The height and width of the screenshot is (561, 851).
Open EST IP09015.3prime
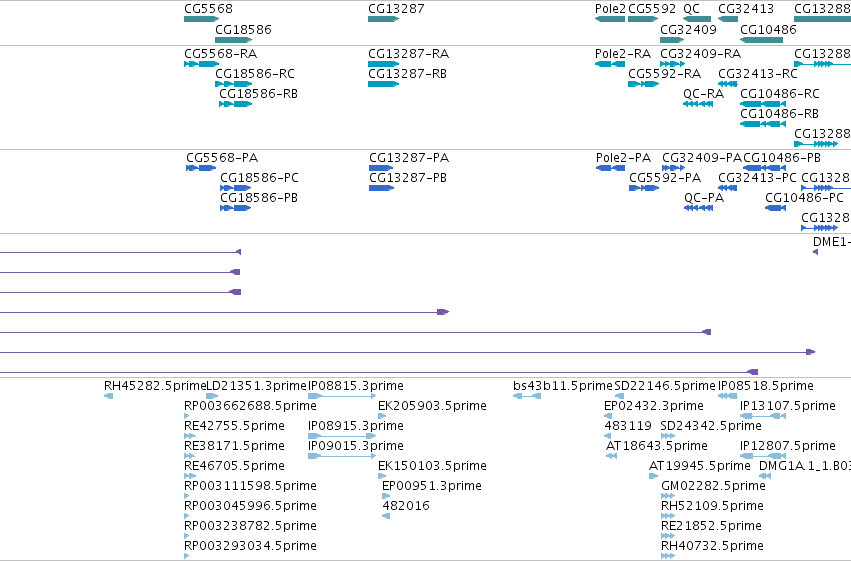342,456
